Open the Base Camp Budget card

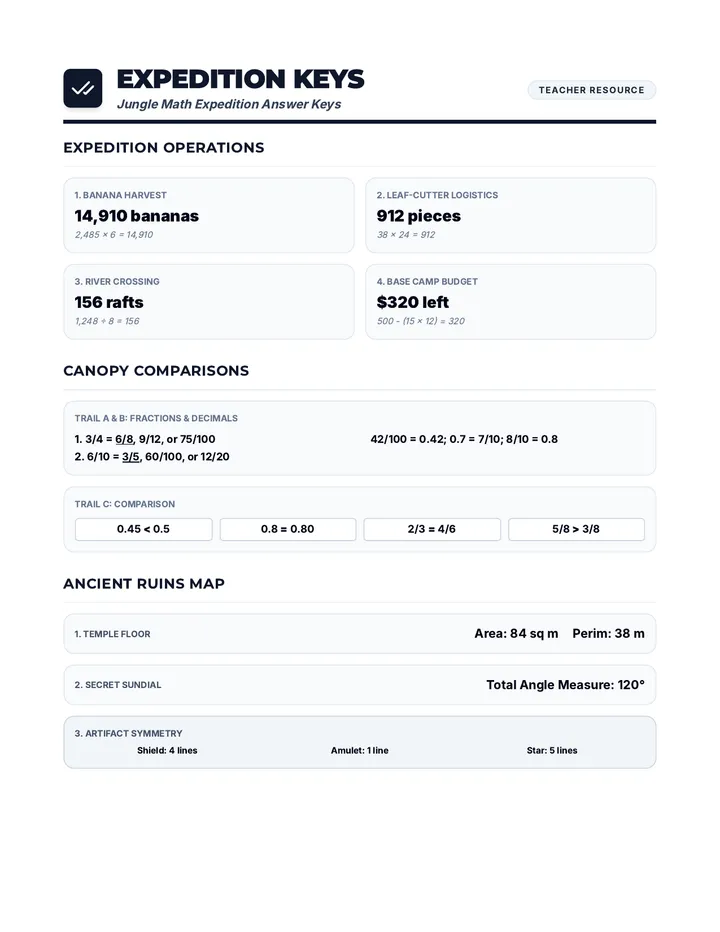coord(511,302)
